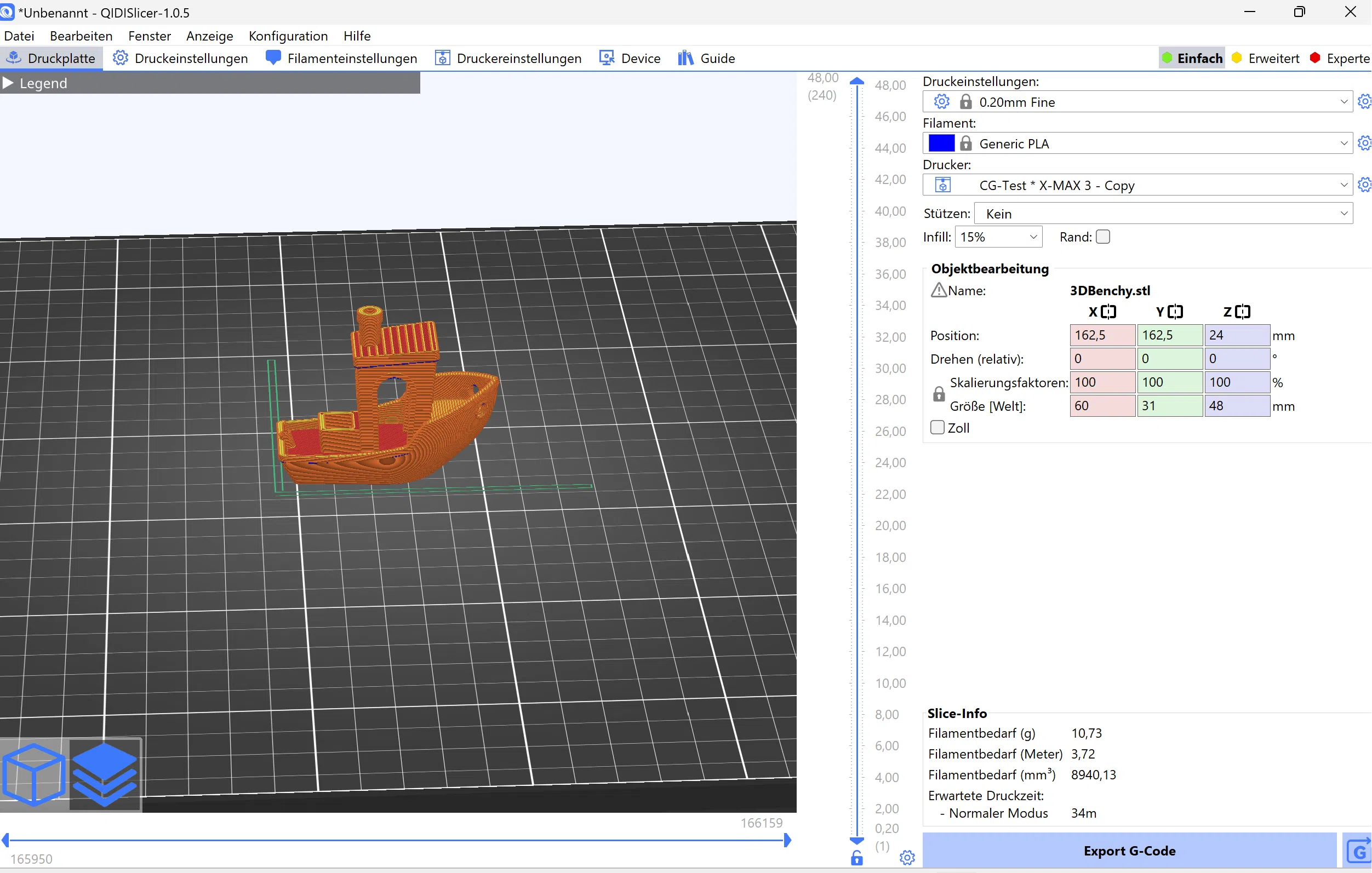This screenshot has width=1372, height=873.
Task: Click the QIDISlicer app logo icon
Action: click(8, 12)
